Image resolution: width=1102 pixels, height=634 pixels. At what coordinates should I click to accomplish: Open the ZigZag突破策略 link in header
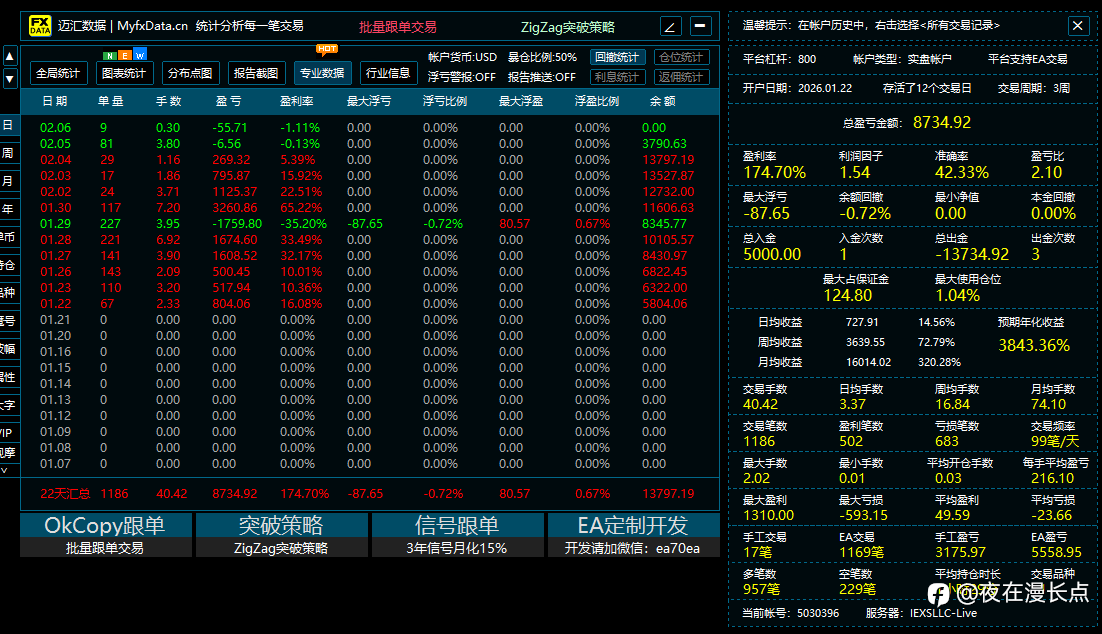(x=568, y=27)
